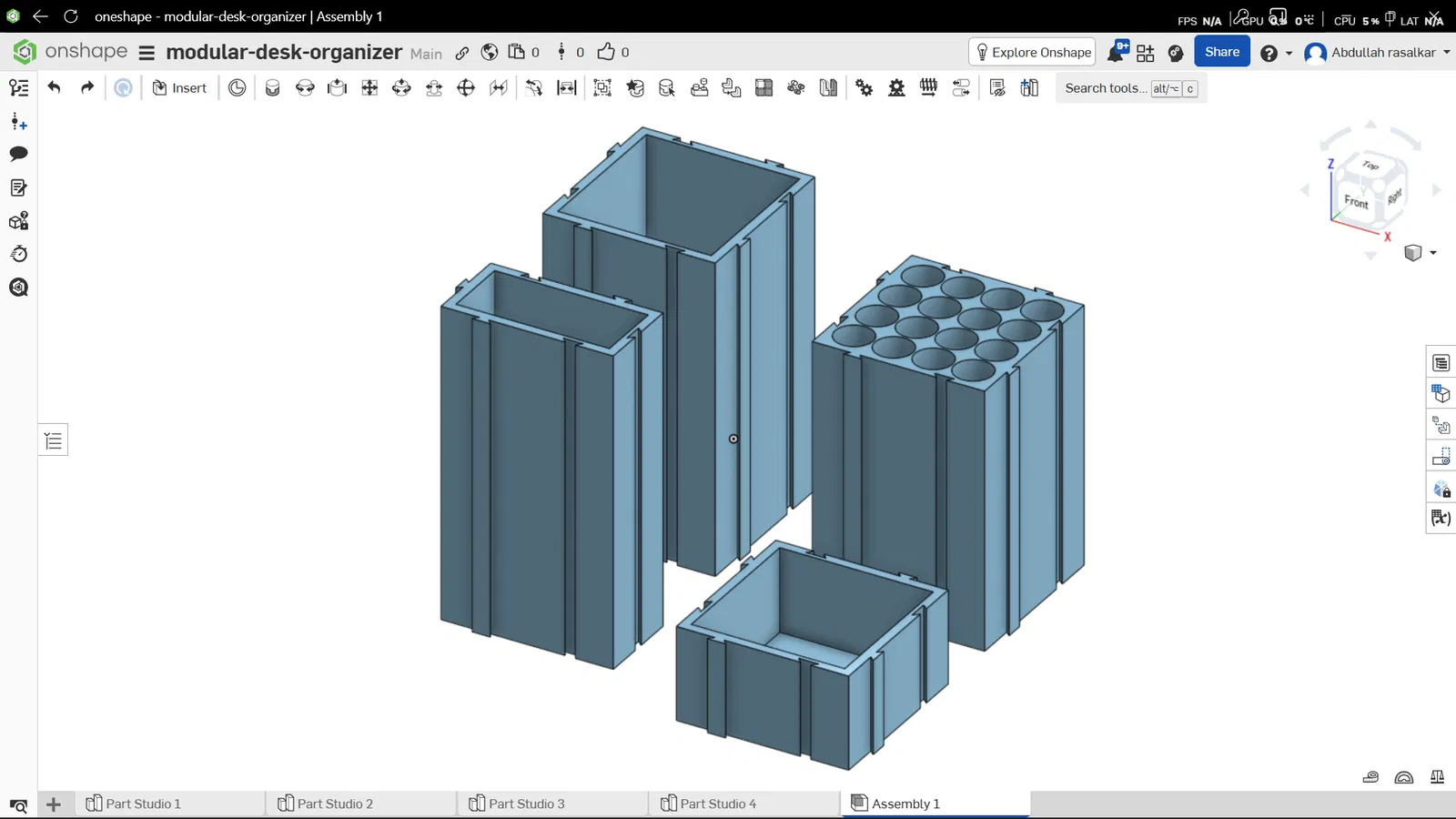The width and height of the screenshot is (1456, 819).
Task: Open the Variable table panel icon
Action: click(x=1441, y=518)
